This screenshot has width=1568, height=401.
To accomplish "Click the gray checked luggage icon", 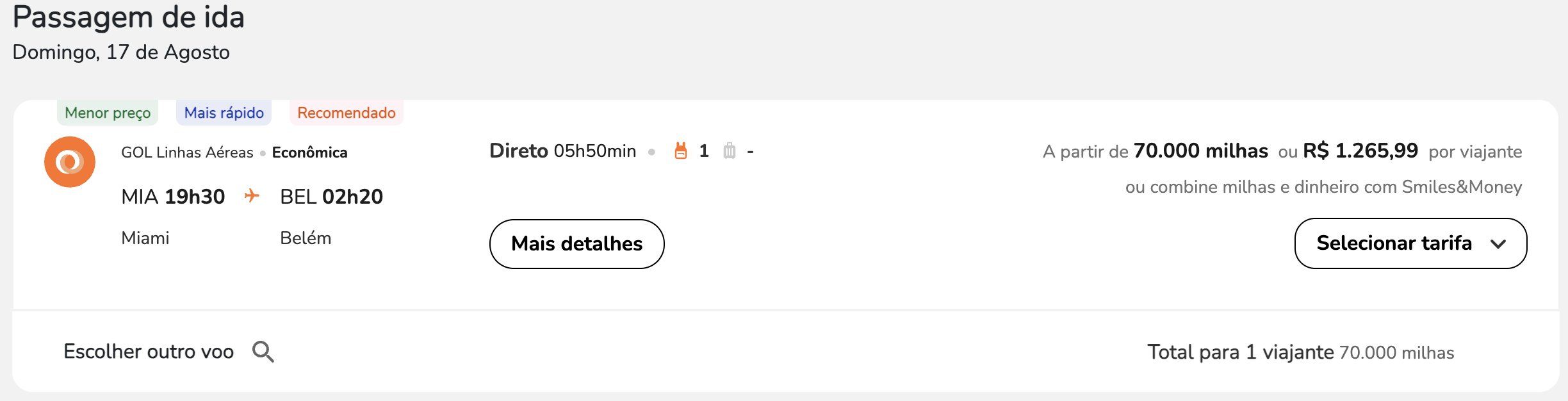I will 729,151.
